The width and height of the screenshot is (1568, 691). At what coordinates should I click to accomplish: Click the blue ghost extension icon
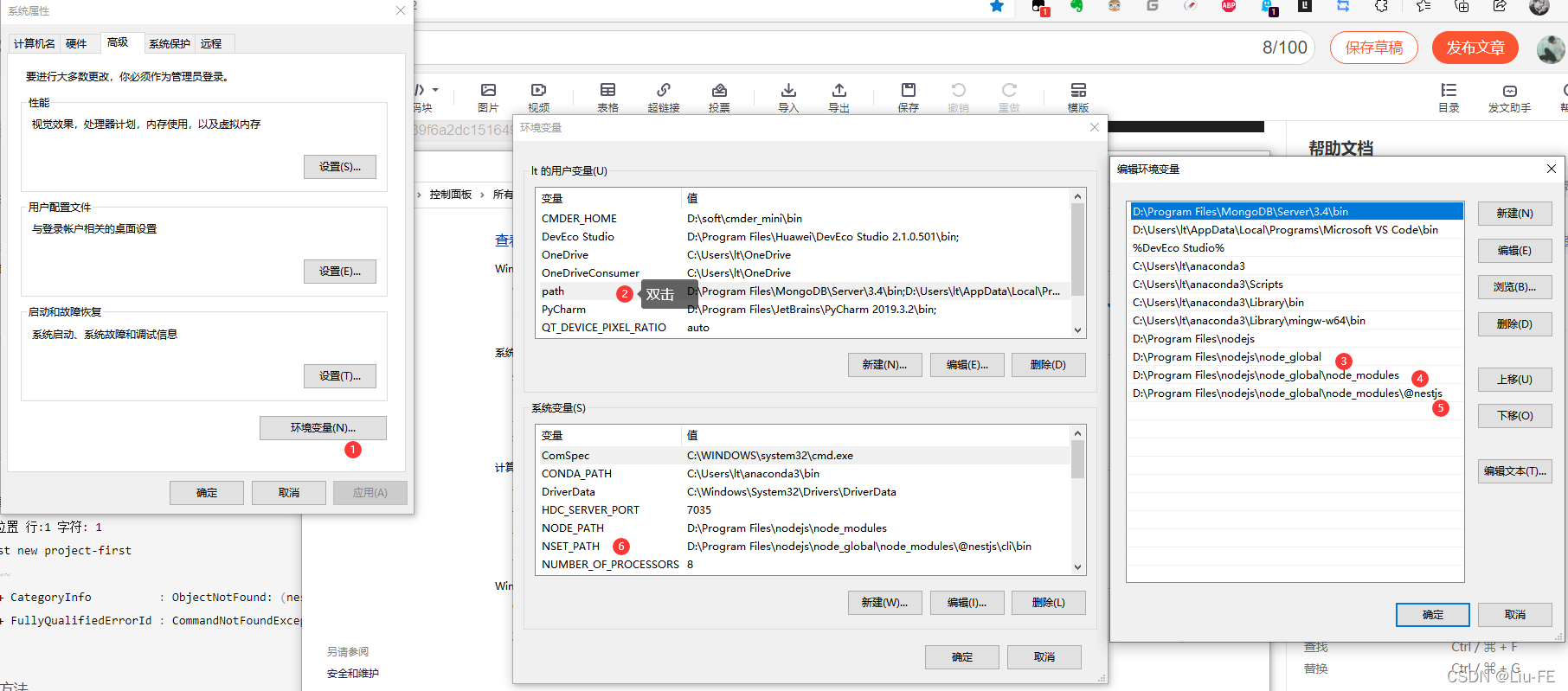click(x=1268, y=7)
